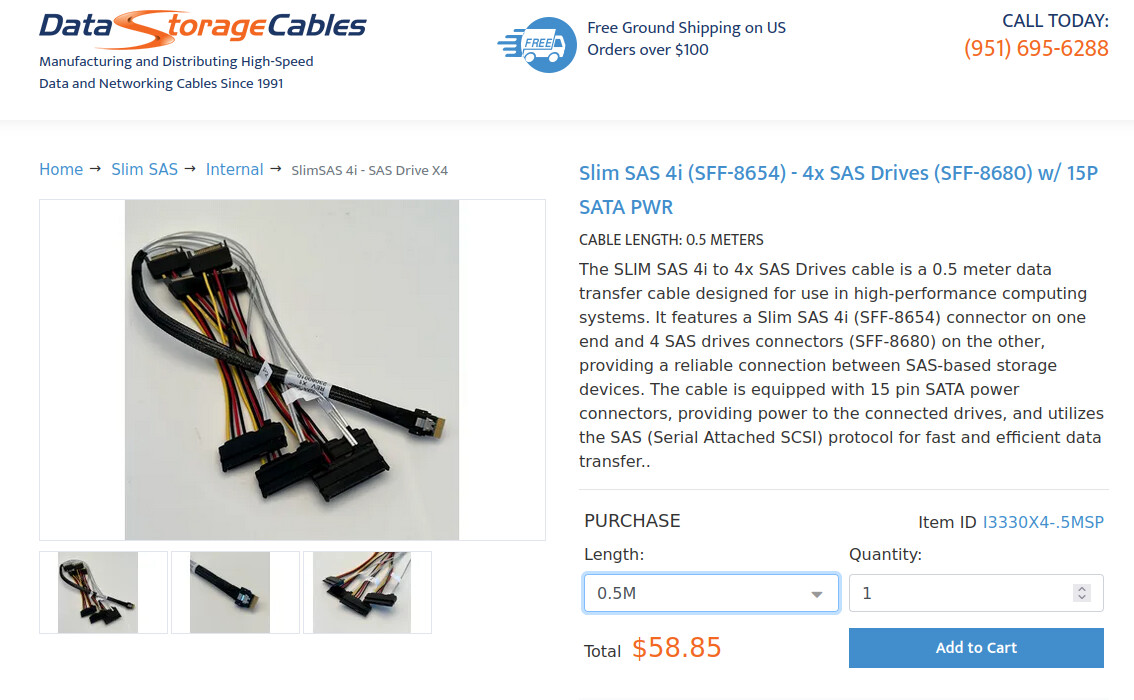
Task: Select the third thumbnail of SAS connectors
Action: [362, 592]
